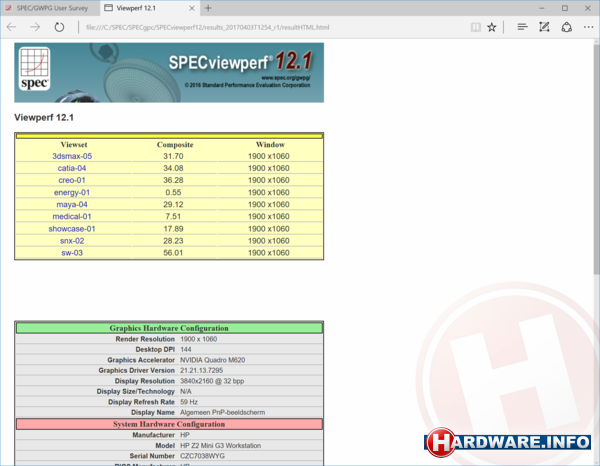
Task: Open the creo-01 viewset link
Action: tap(72, 180)
